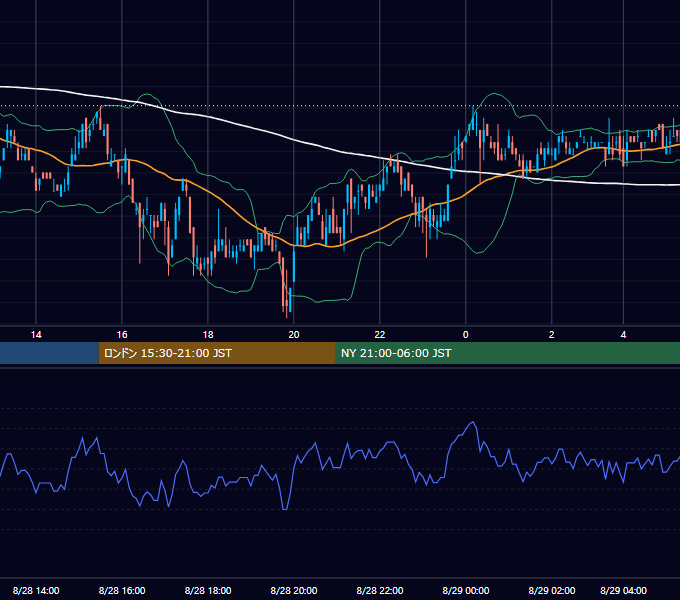The image size is (680, 600).
Task: Click hour 0 on the price chart axis
Action: click(466, 334)
